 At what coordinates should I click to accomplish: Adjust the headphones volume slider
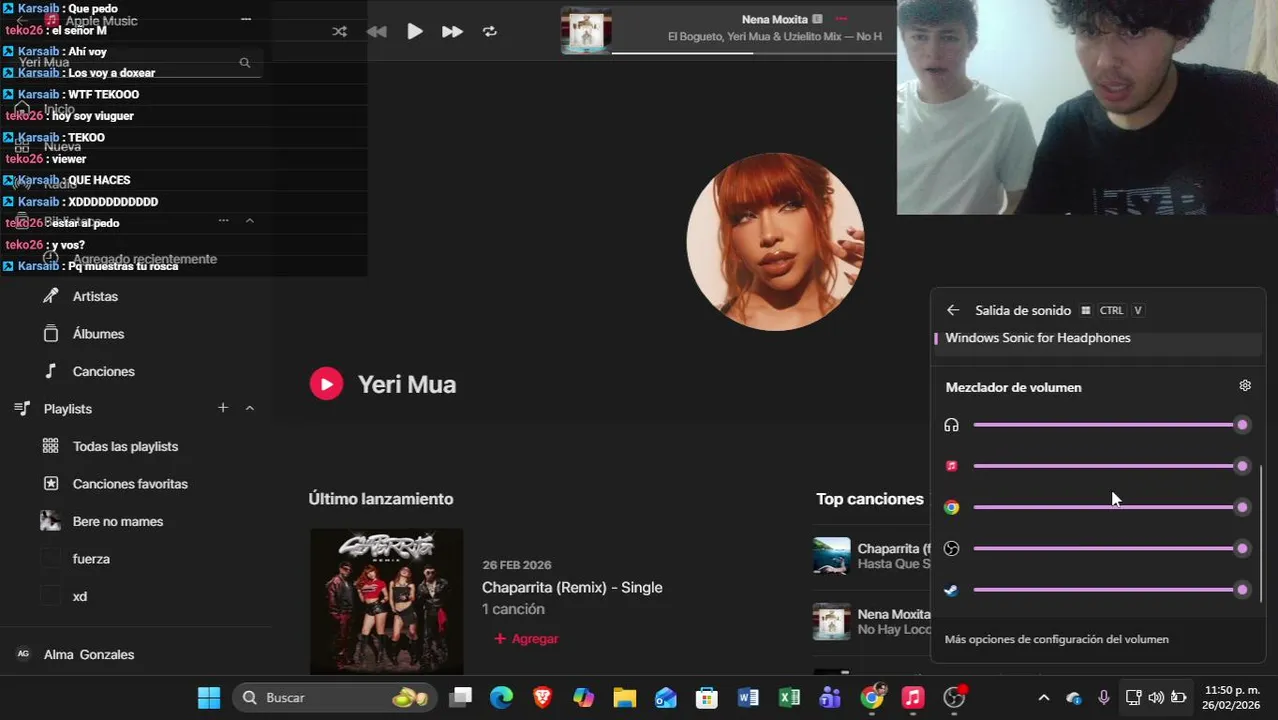pos(1110,425)
